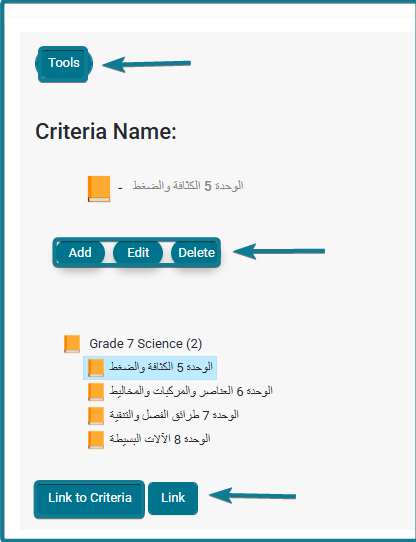The height and width of the screenshot is (542, 416).
Task: Click the Grade 7 Science book icon
Action: pos(72,344)
